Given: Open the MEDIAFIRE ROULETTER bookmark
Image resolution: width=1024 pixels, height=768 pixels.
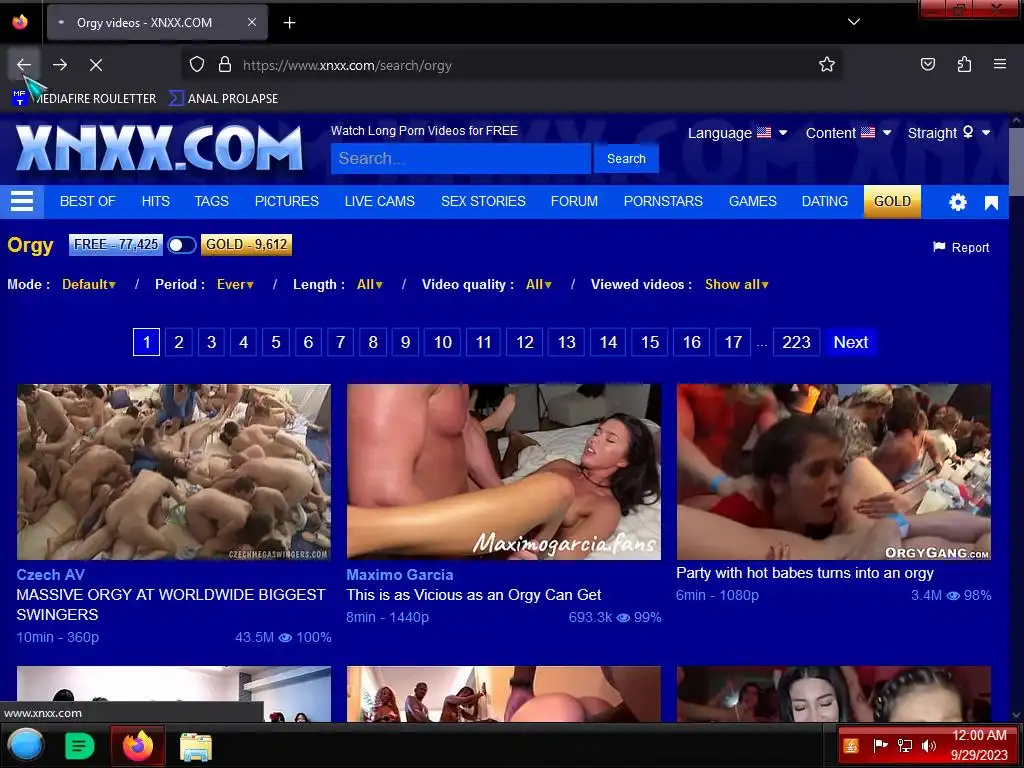Looking at the screenshot, I should tap(84, 99).
